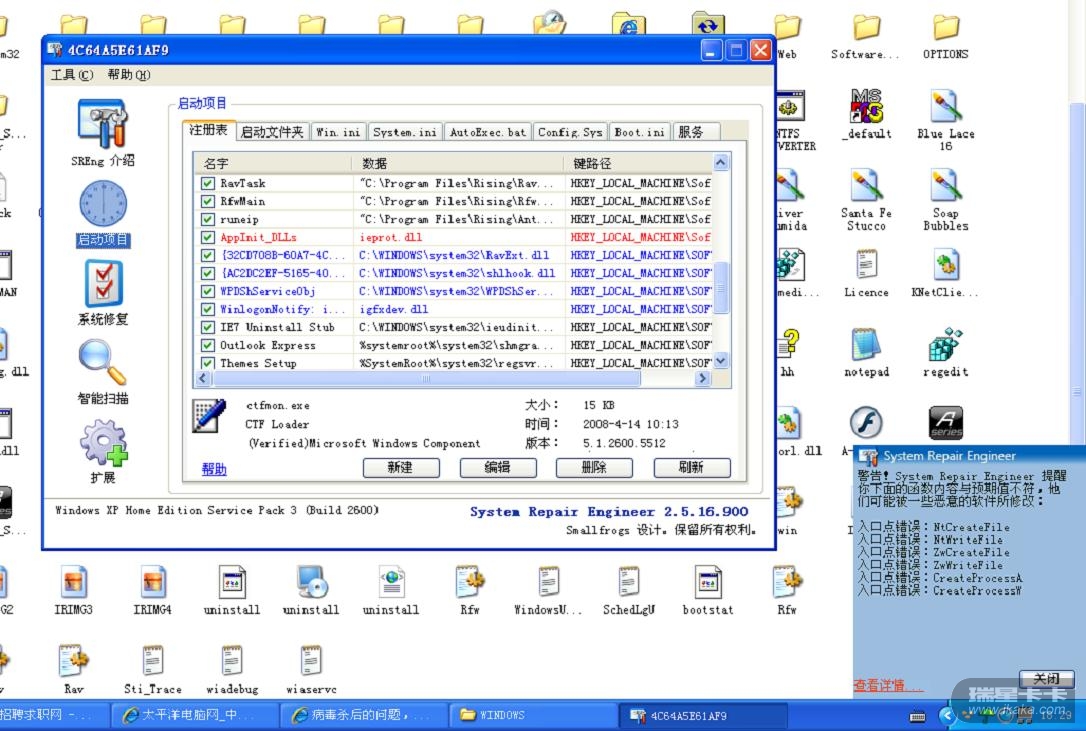Click the 刷新 button
1086x731 pixels.
coord(691,468)
